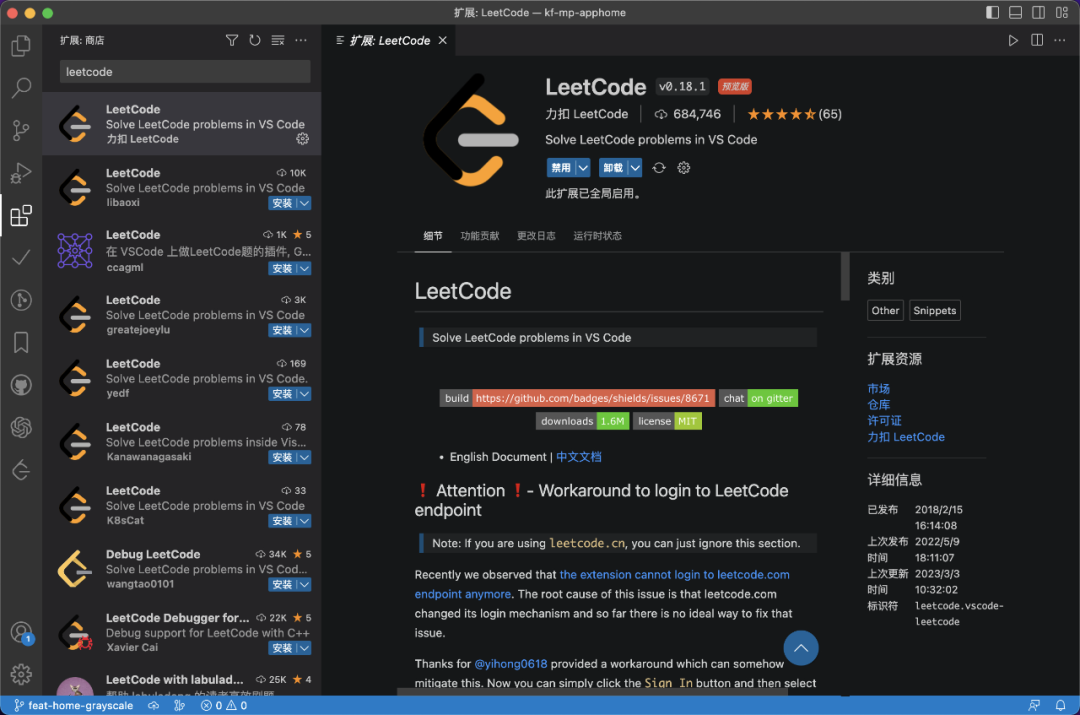Viewport: 1080px width, 715px height.
Task: Select the Extensions view icon
Action: pos(21,216)
